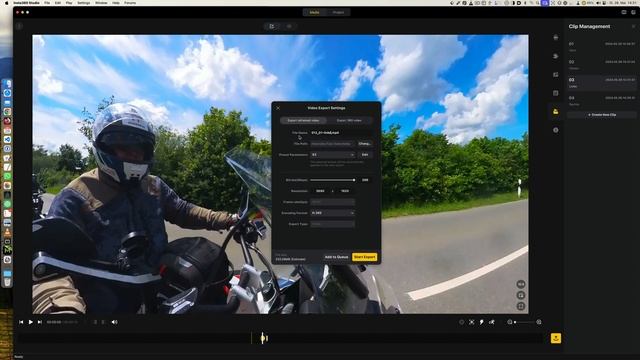Click the Create New Clip button
This screenshot has width=640, height=360.
click(x=602, y=115)
